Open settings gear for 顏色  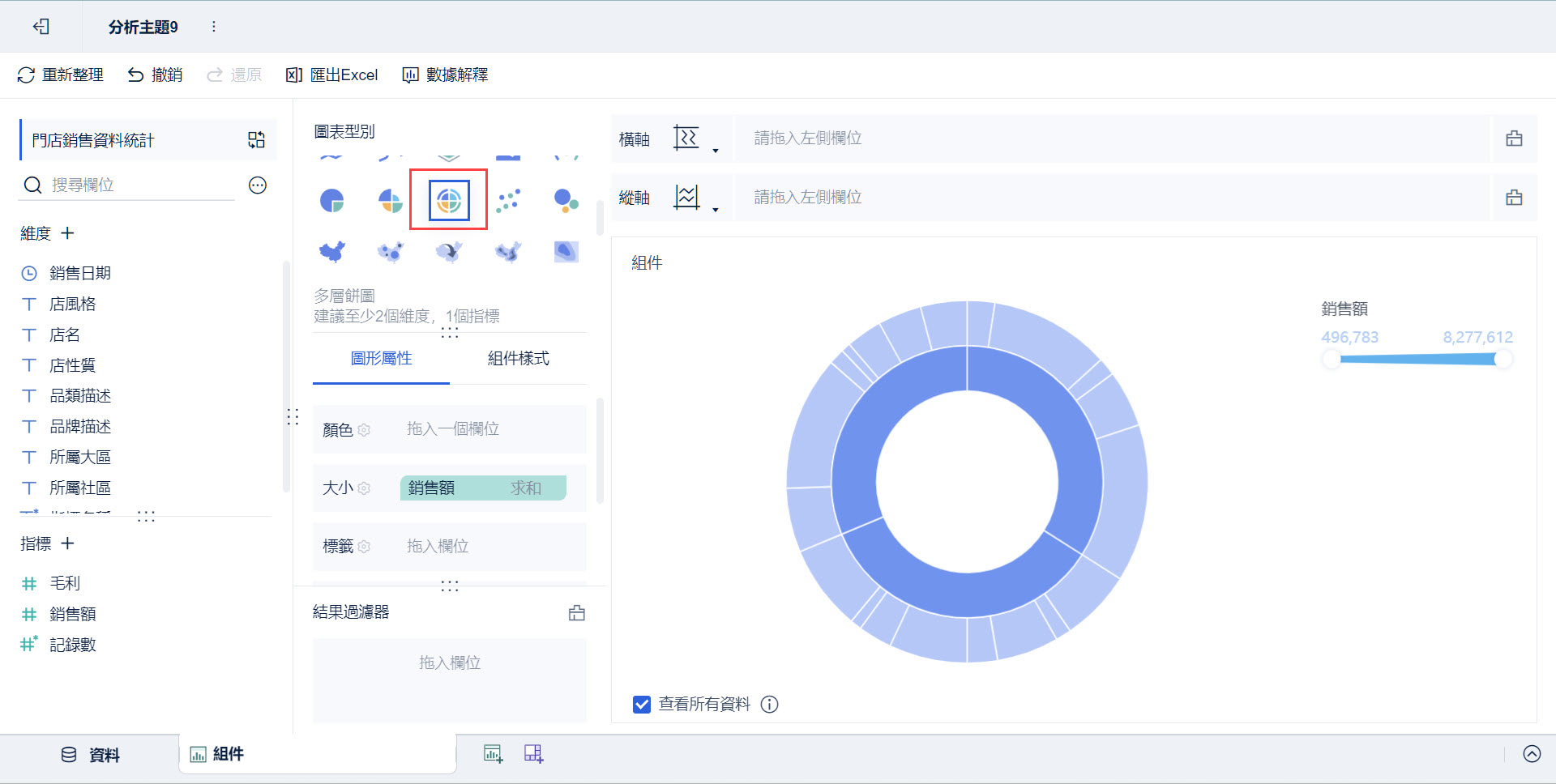click(365, 430)
